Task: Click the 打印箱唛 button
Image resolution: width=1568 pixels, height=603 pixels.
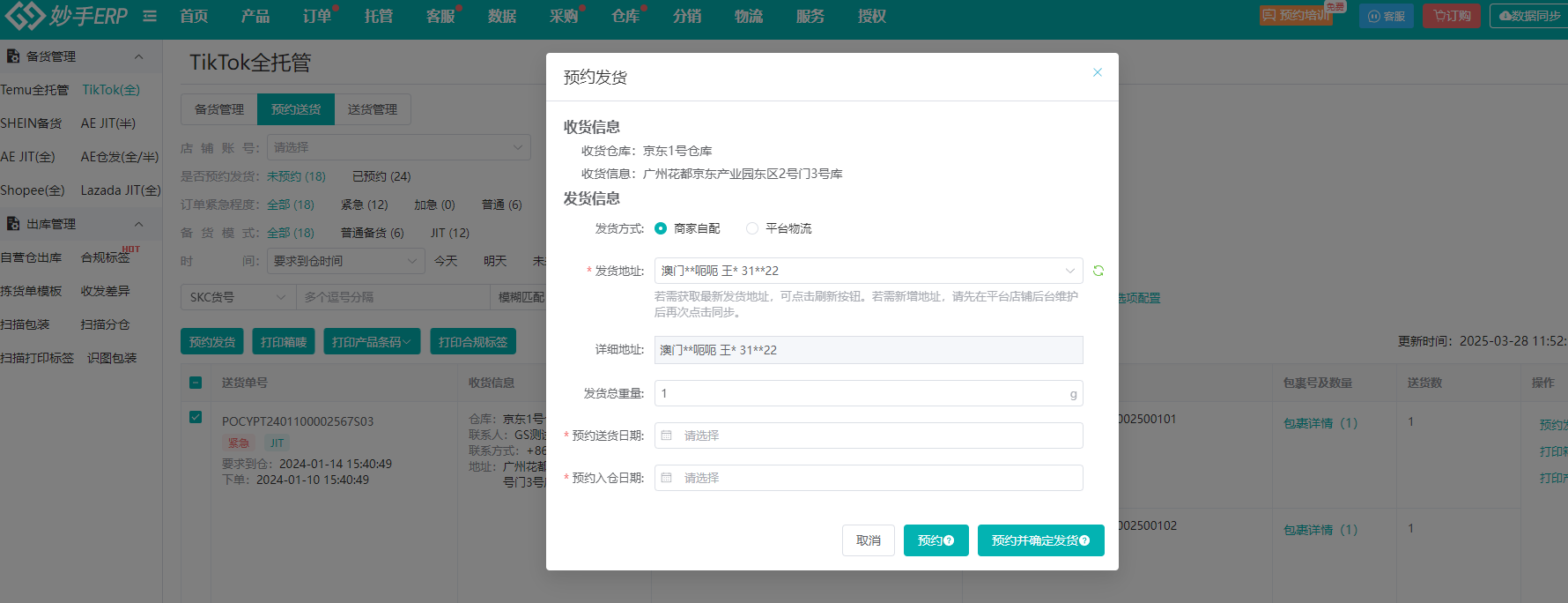Action: (x=284, y=342)
